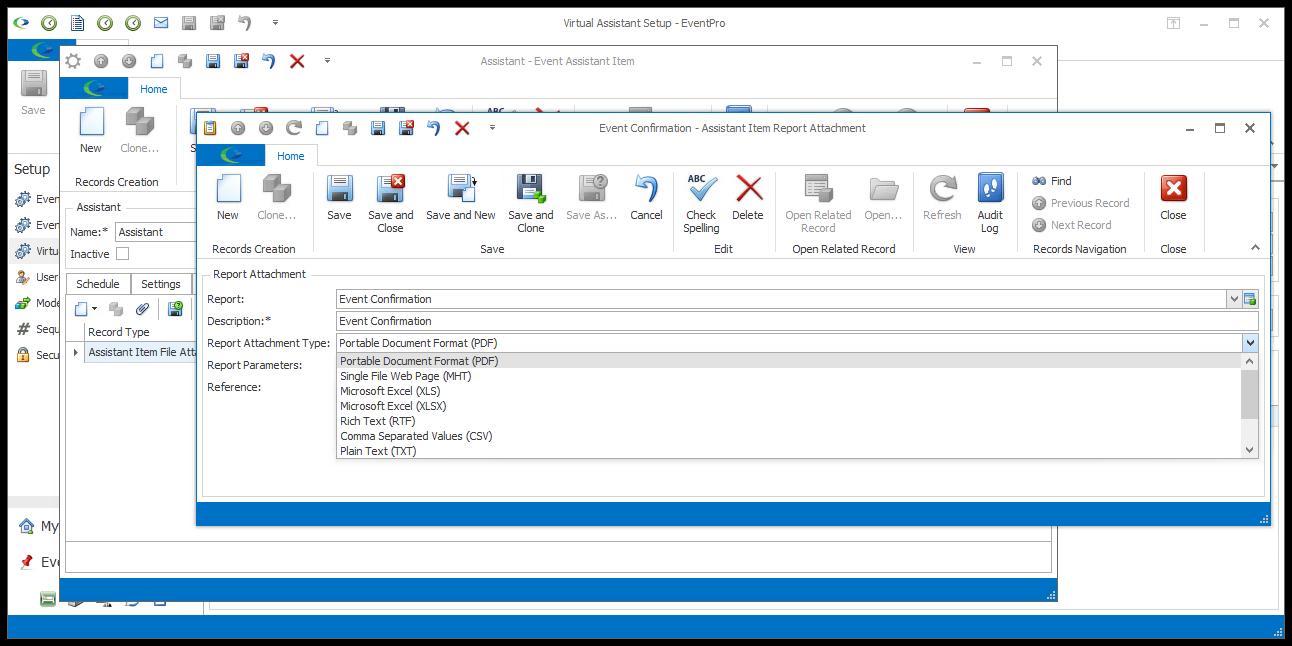1292x646 pixels.
Task: Click the Description input field
Action: pos(797,321)
